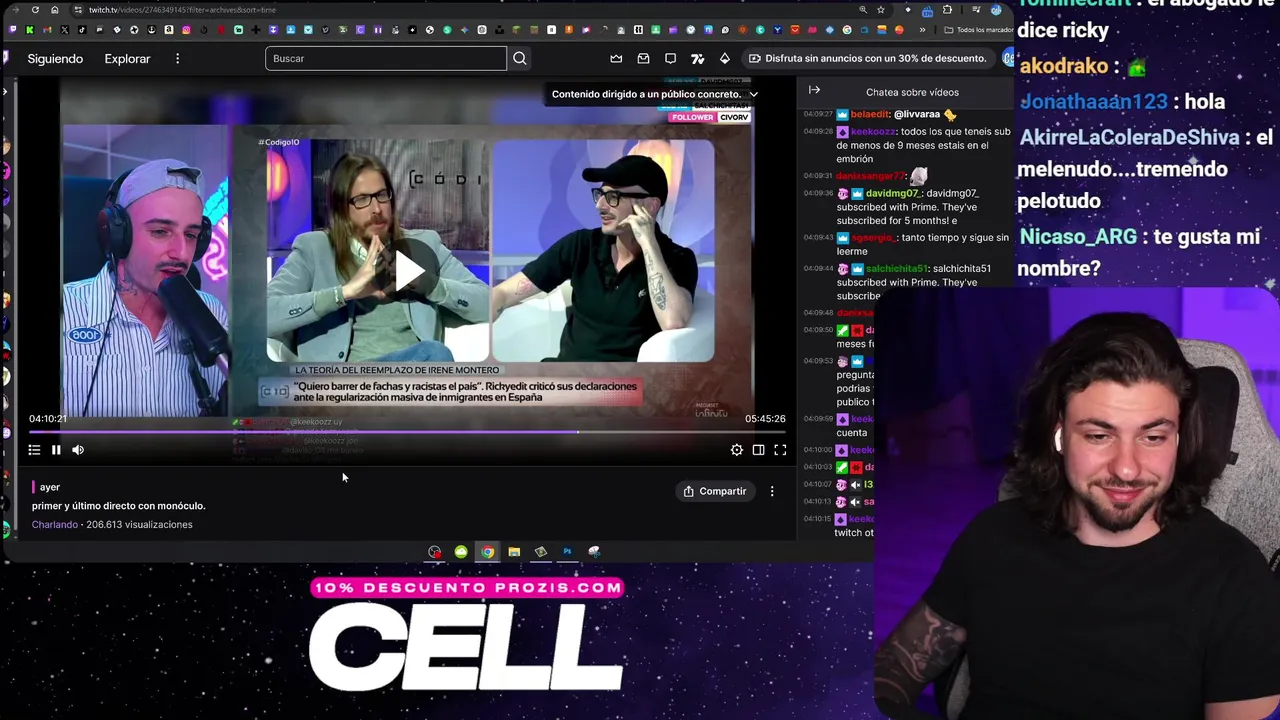The height and width of the screenshot is (720, 1280).
Task: Expand bookmarks bar overflow chevron
Action: click(x=922, y=30)
